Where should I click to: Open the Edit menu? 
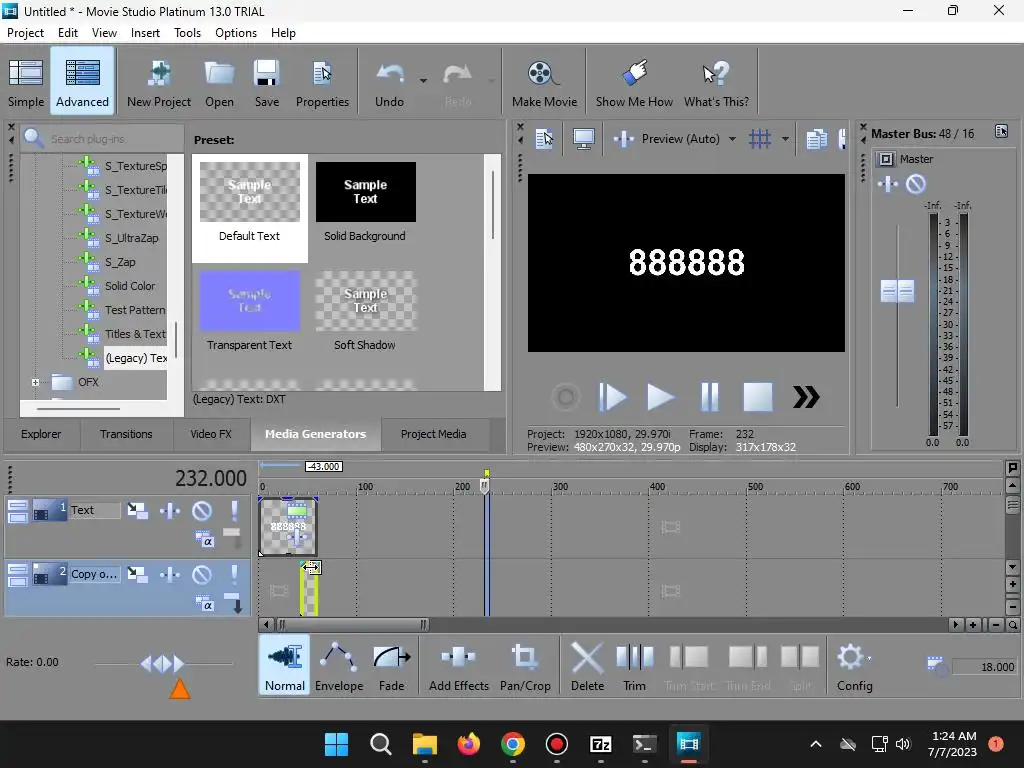(x=67, y=33)
